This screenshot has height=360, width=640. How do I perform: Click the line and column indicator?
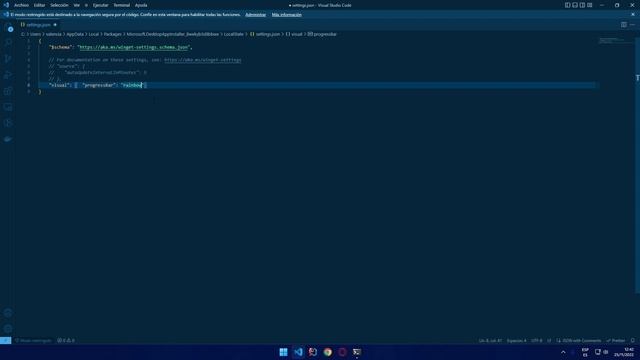click(x=490, y=340)
